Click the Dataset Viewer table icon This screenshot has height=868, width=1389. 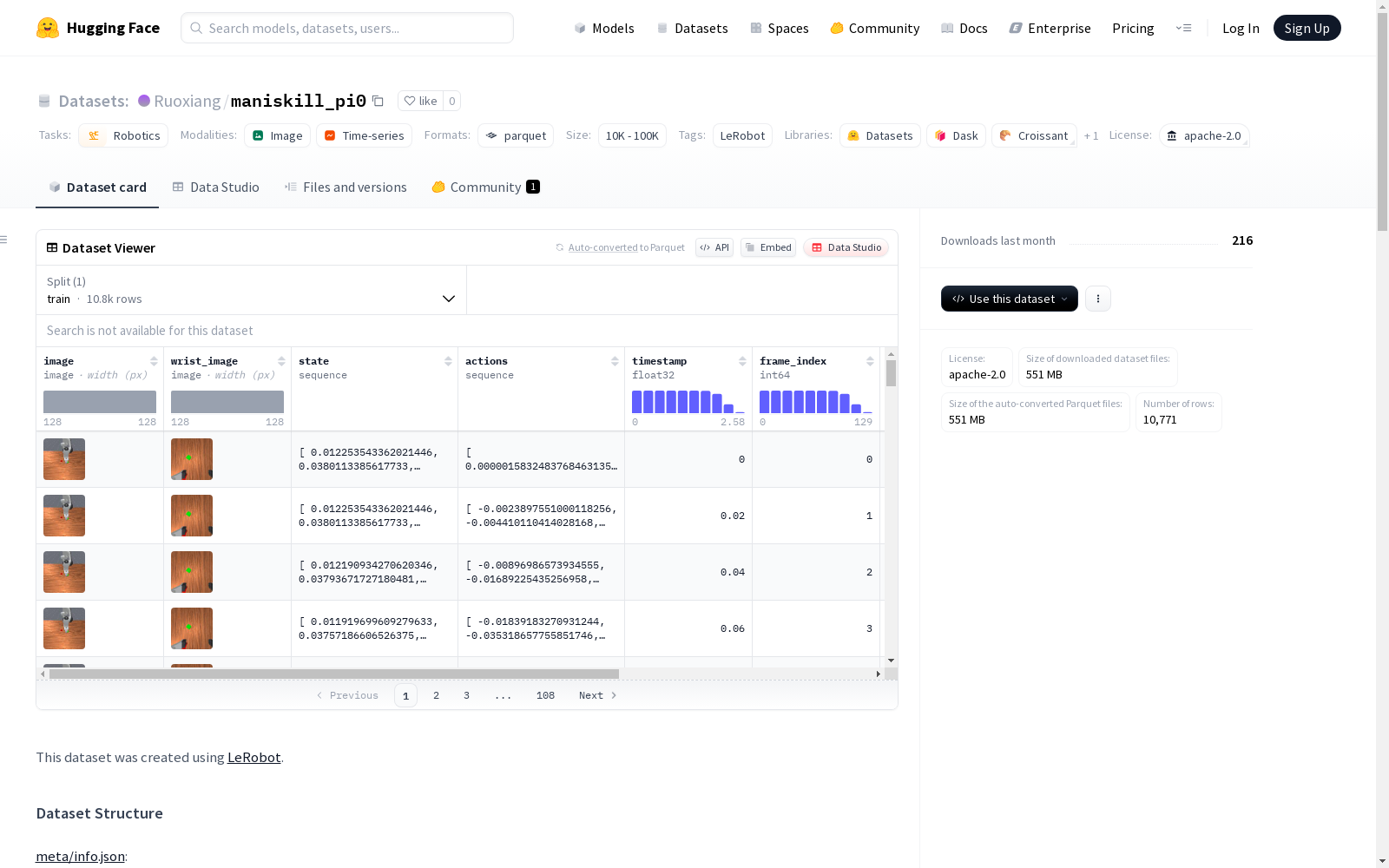click(52, 247)
